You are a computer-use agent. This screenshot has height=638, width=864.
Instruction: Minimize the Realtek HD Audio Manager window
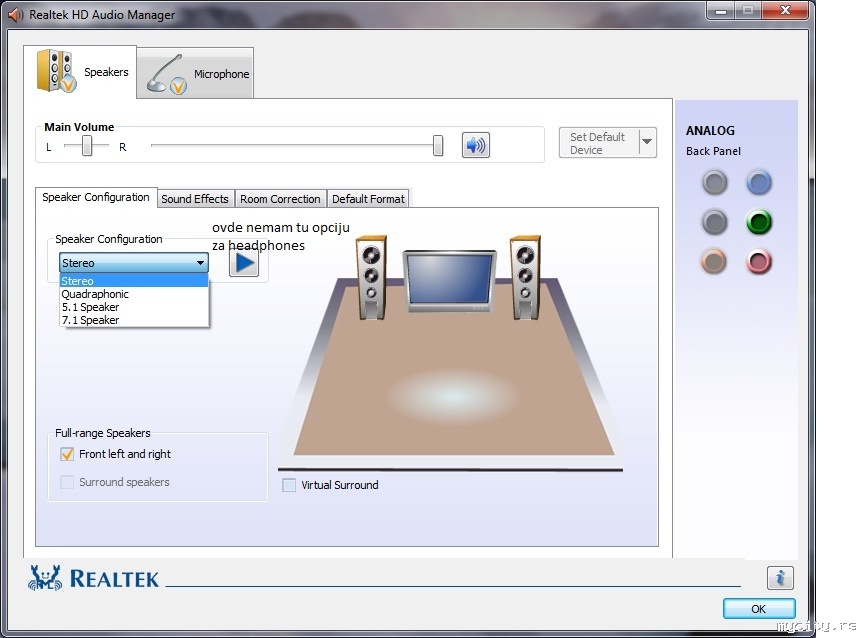tap(721, 10)
